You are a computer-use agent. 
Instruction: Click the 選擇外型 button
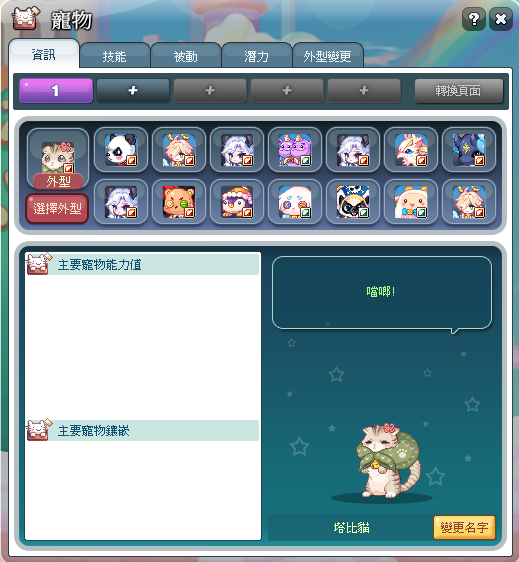click(x=57, y=209)
